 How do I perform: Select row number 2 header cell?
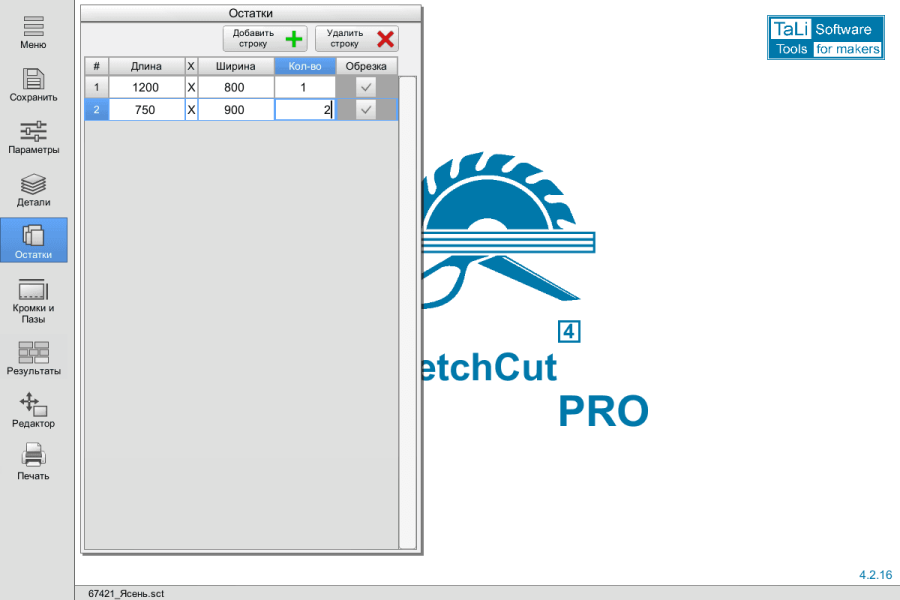point(96,110)
